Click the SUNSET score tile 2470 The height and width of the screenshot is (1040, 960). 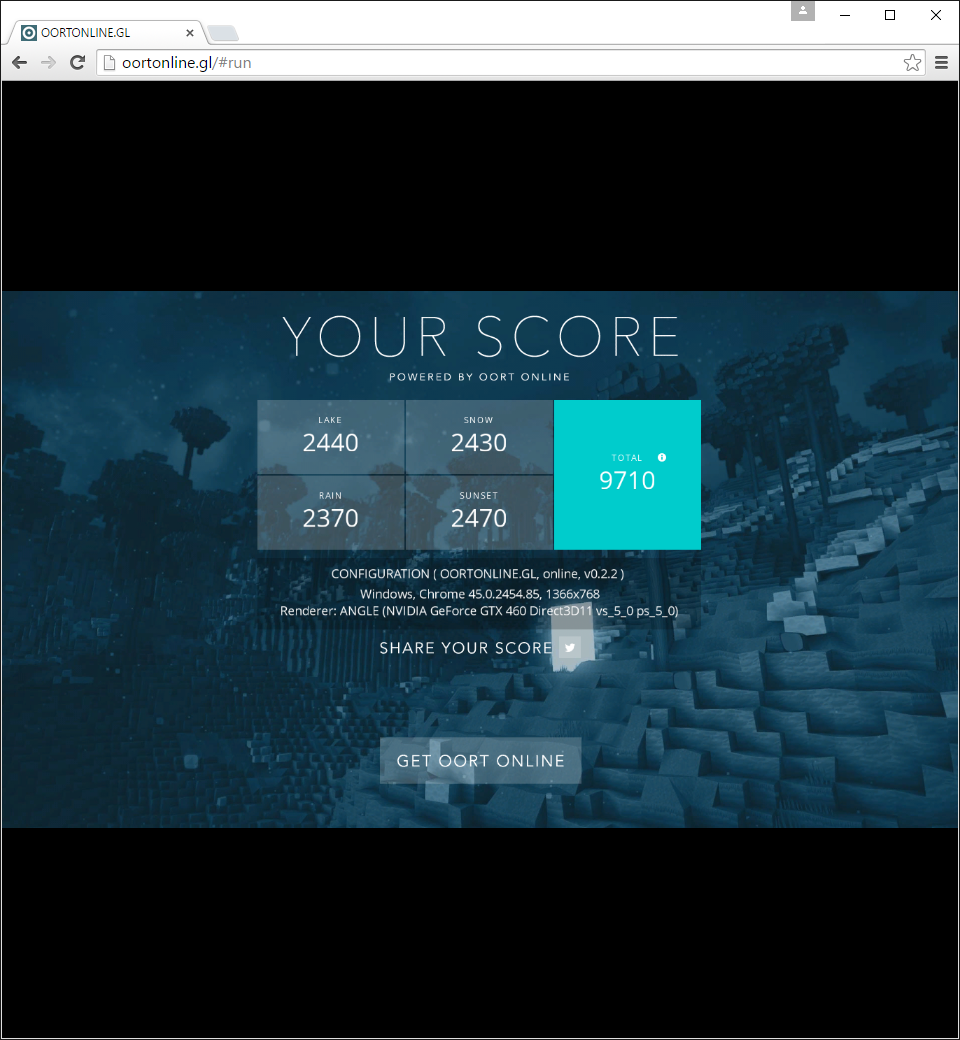(479, 512)
